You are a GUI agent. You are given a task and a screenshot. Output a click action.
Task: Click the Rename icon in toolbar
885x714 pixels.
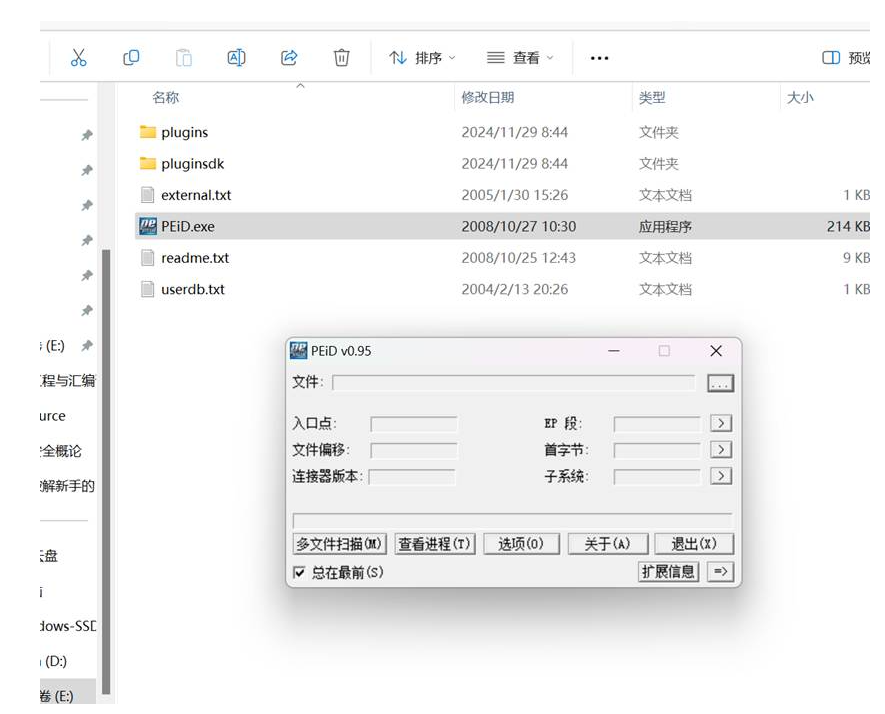[x=236, y=58]
